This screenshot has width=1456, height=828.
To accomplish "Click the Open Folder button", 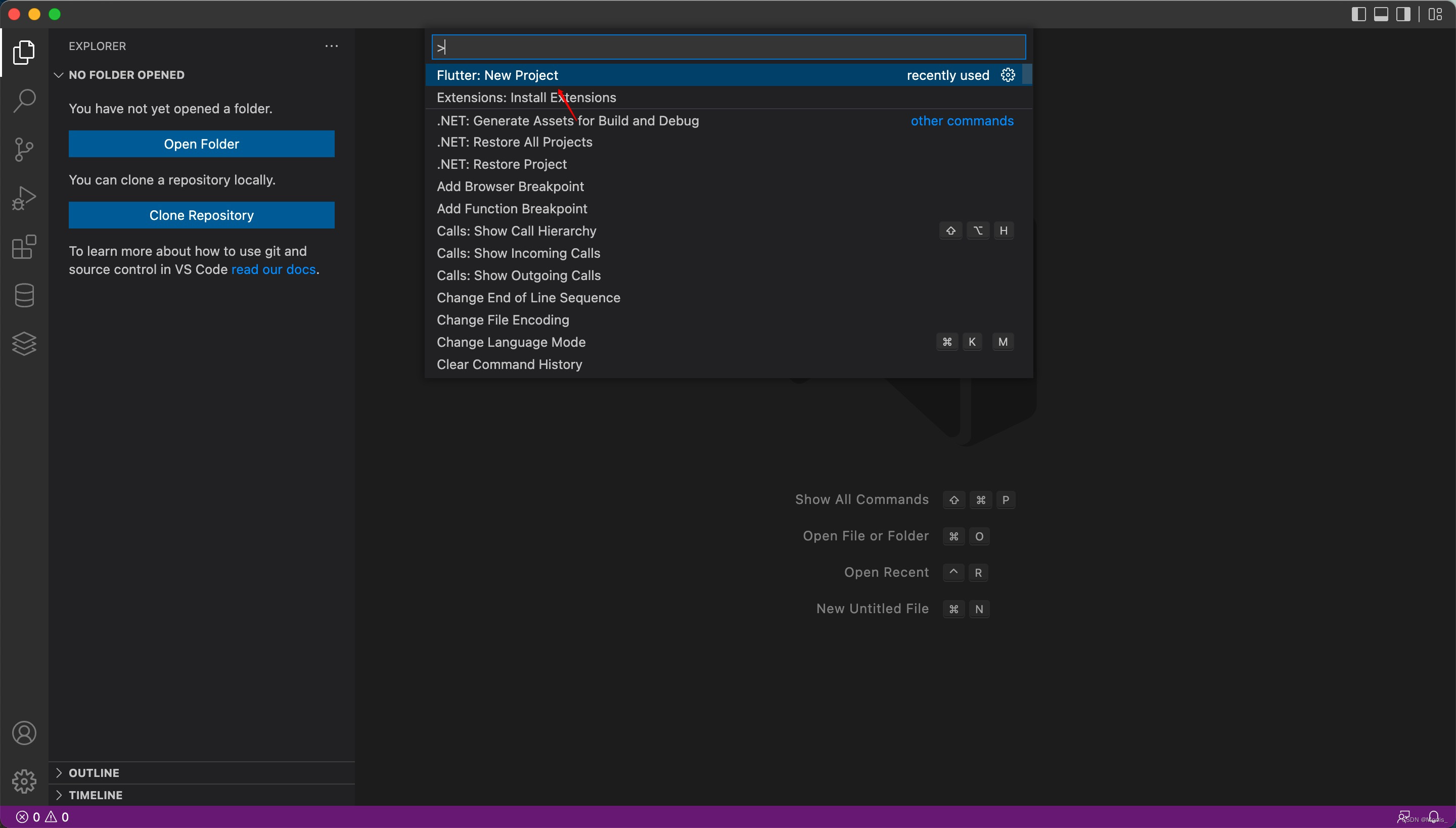I will point(201,144).
